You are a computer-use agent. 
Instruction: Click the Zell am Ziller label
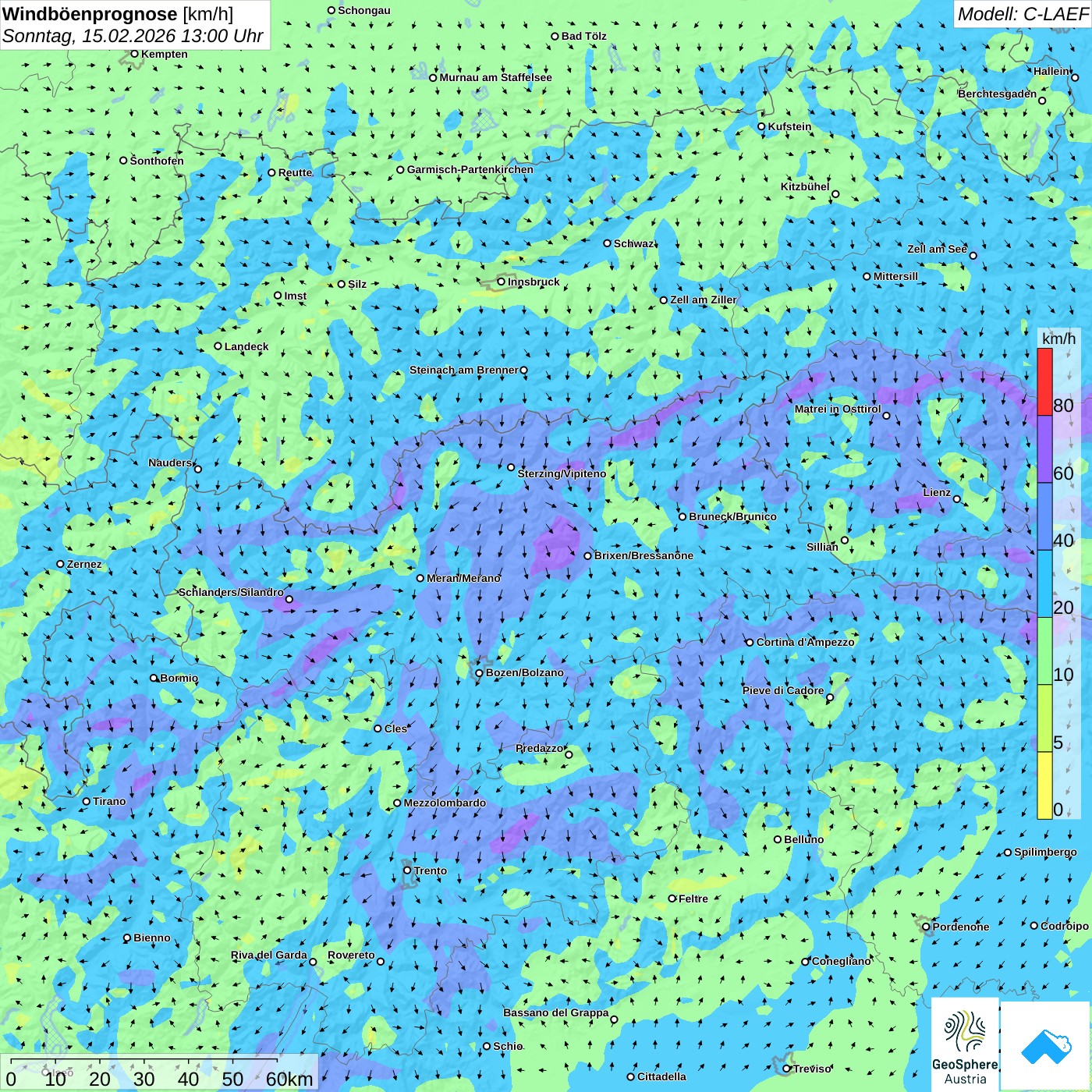704,300
